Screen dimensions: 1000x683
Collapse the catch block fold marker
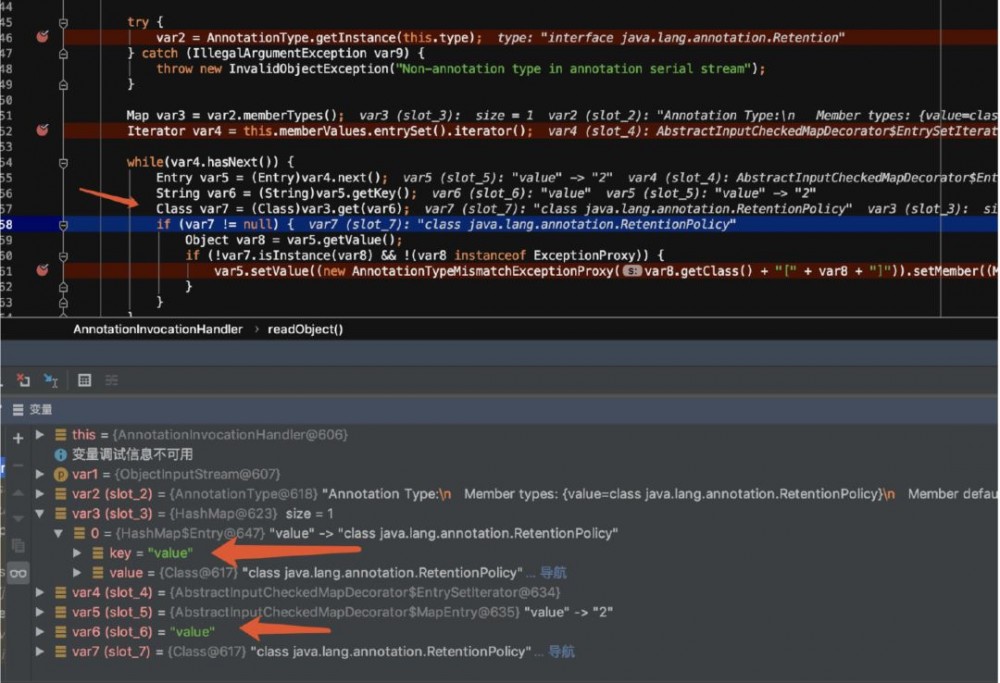click(x=63, y=54)
